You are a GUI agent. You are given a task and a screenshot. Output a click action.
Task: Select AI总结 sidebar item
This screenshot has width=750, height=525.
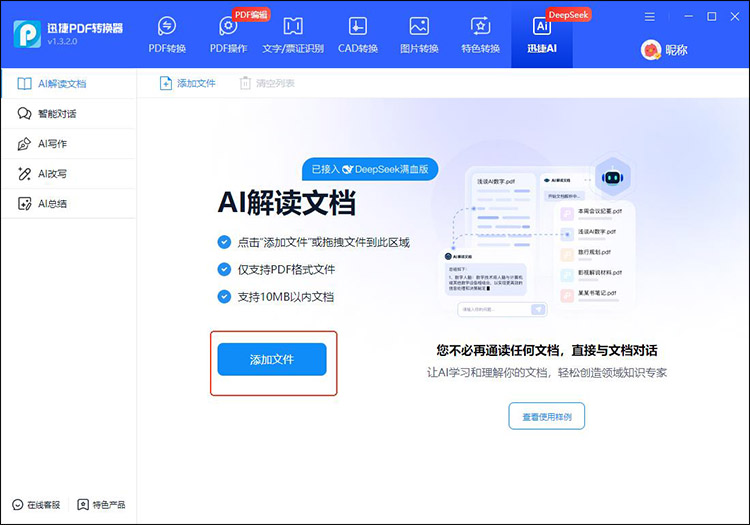(x=52, y=204)
